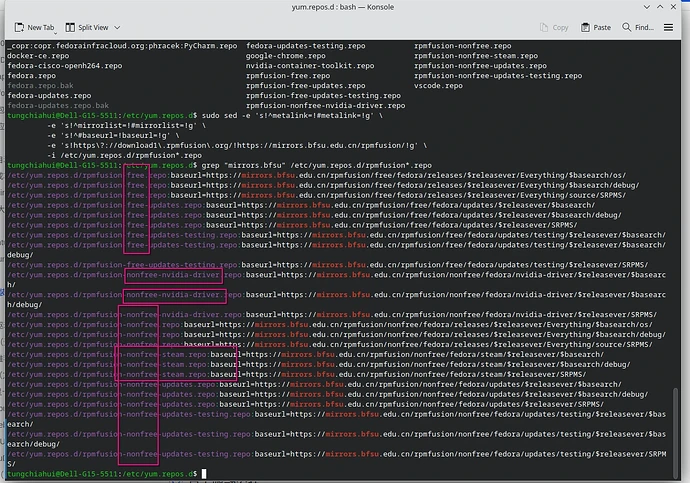Click the Split View button
The height and width of the screenshot is (483, 690).
point(91,28)
